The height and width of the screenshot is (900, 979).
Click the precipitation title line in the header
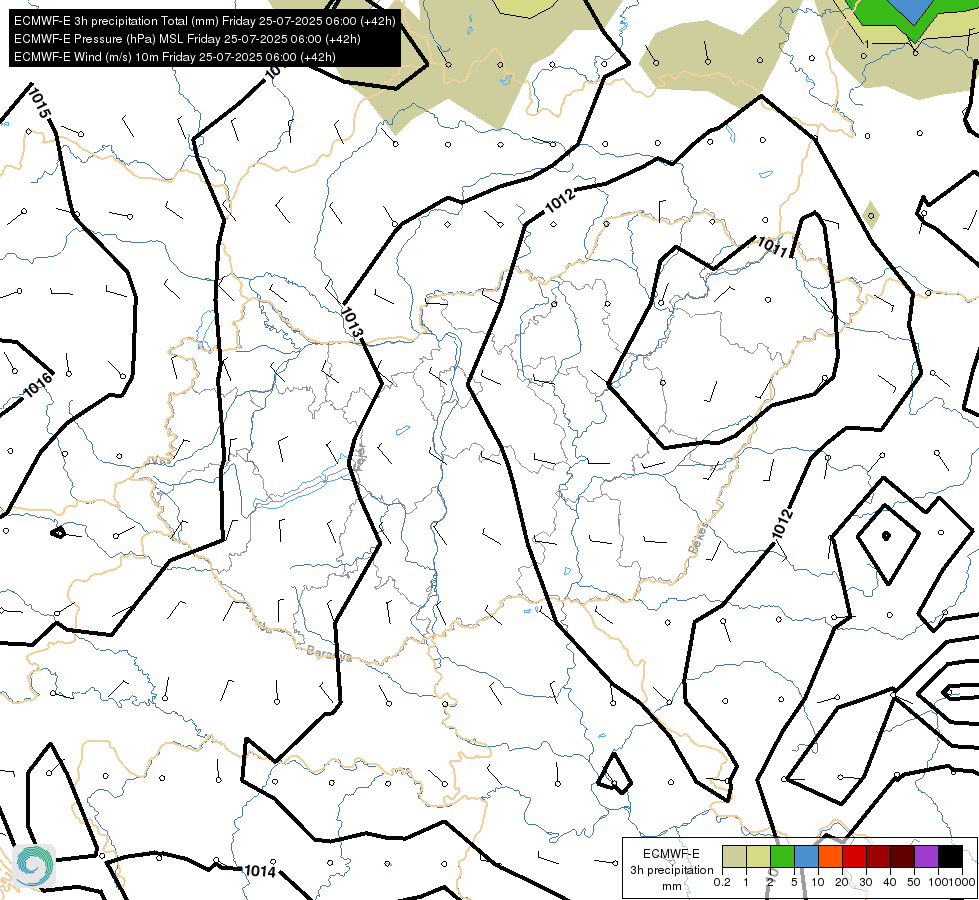(204, 21)
